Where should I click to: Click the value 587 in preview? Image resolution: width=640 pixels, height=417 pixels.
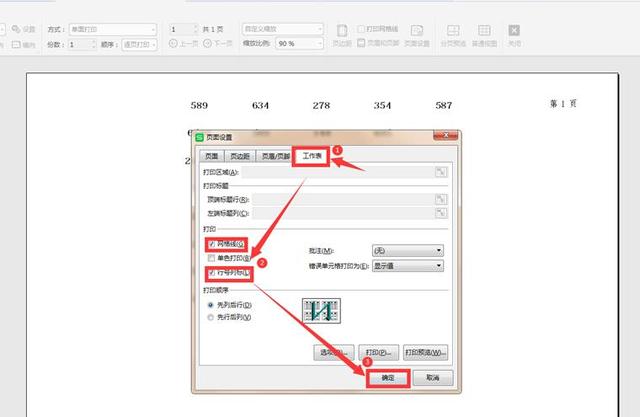[x=444, y=105]
